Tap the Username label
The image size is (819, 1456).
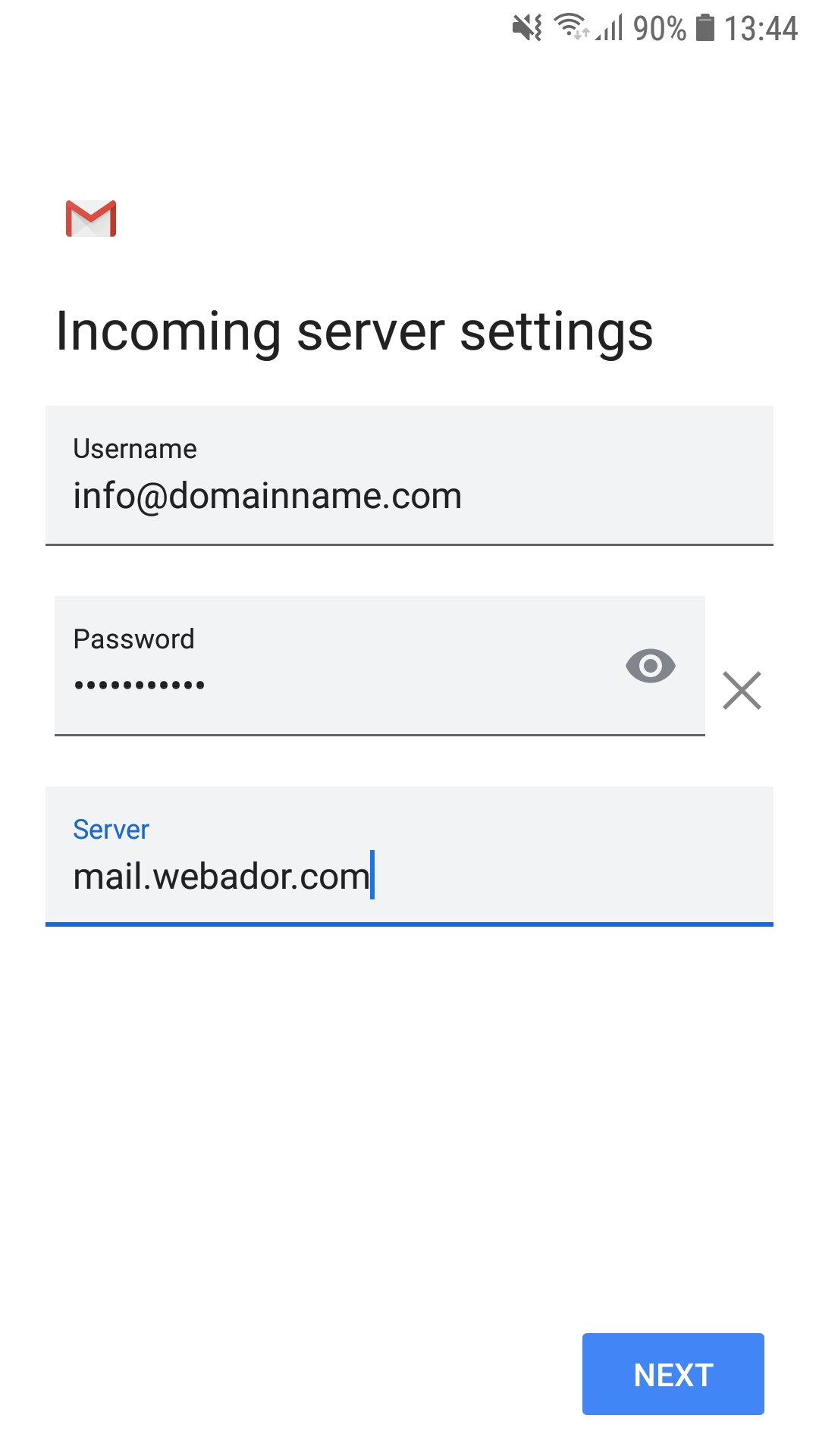click(135, 449)
